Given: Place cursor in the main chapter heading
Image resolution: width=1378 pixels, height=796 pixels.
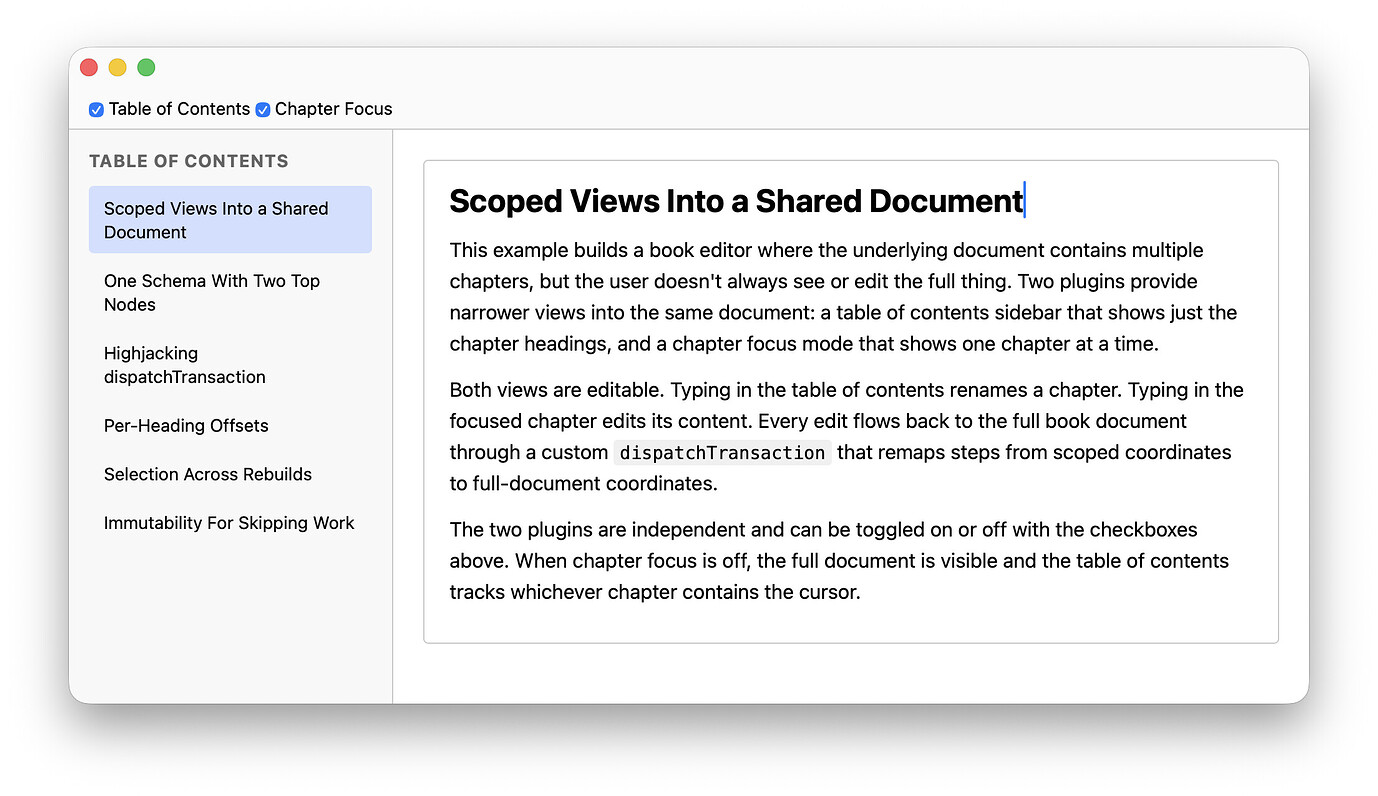Looking at the screenshot, I should click(735, 201).
